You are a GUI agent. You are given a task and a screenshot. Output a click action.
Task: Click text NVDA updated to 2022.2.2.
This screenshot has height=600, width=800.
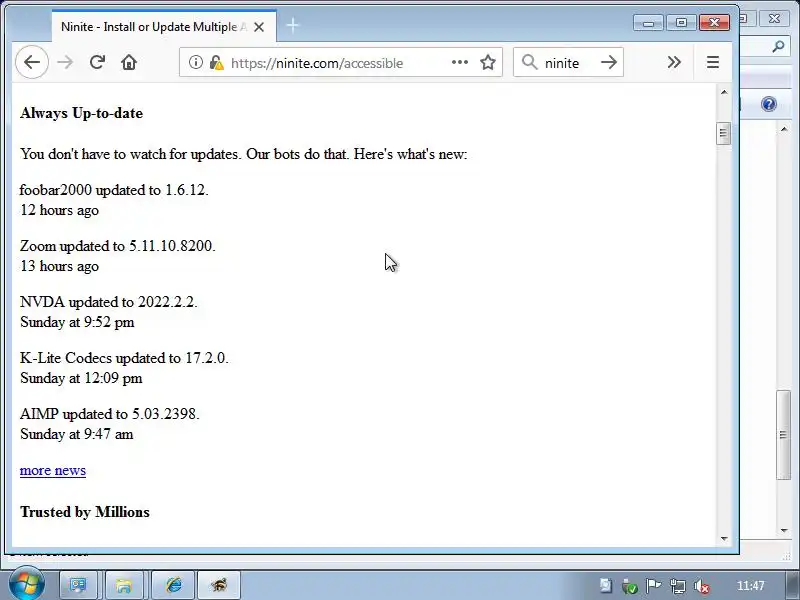(109, 302)
